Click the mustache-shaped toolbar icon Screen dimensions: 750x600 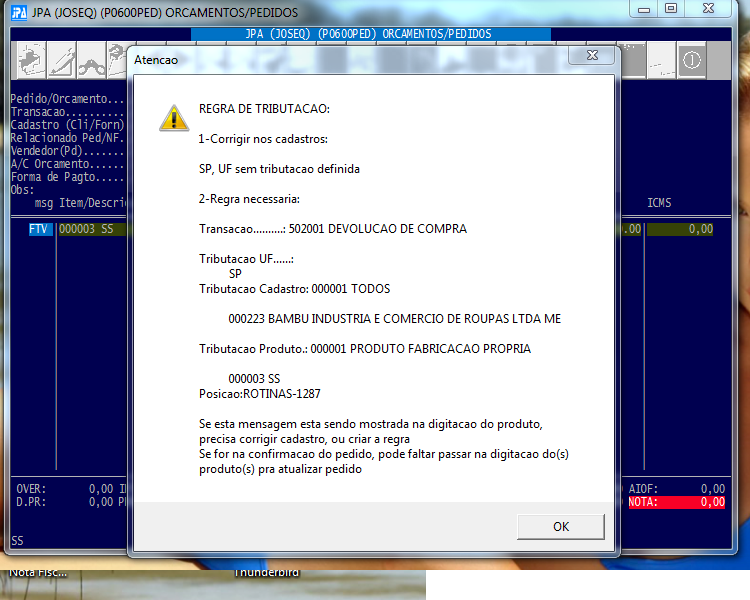tap(94, 61)
